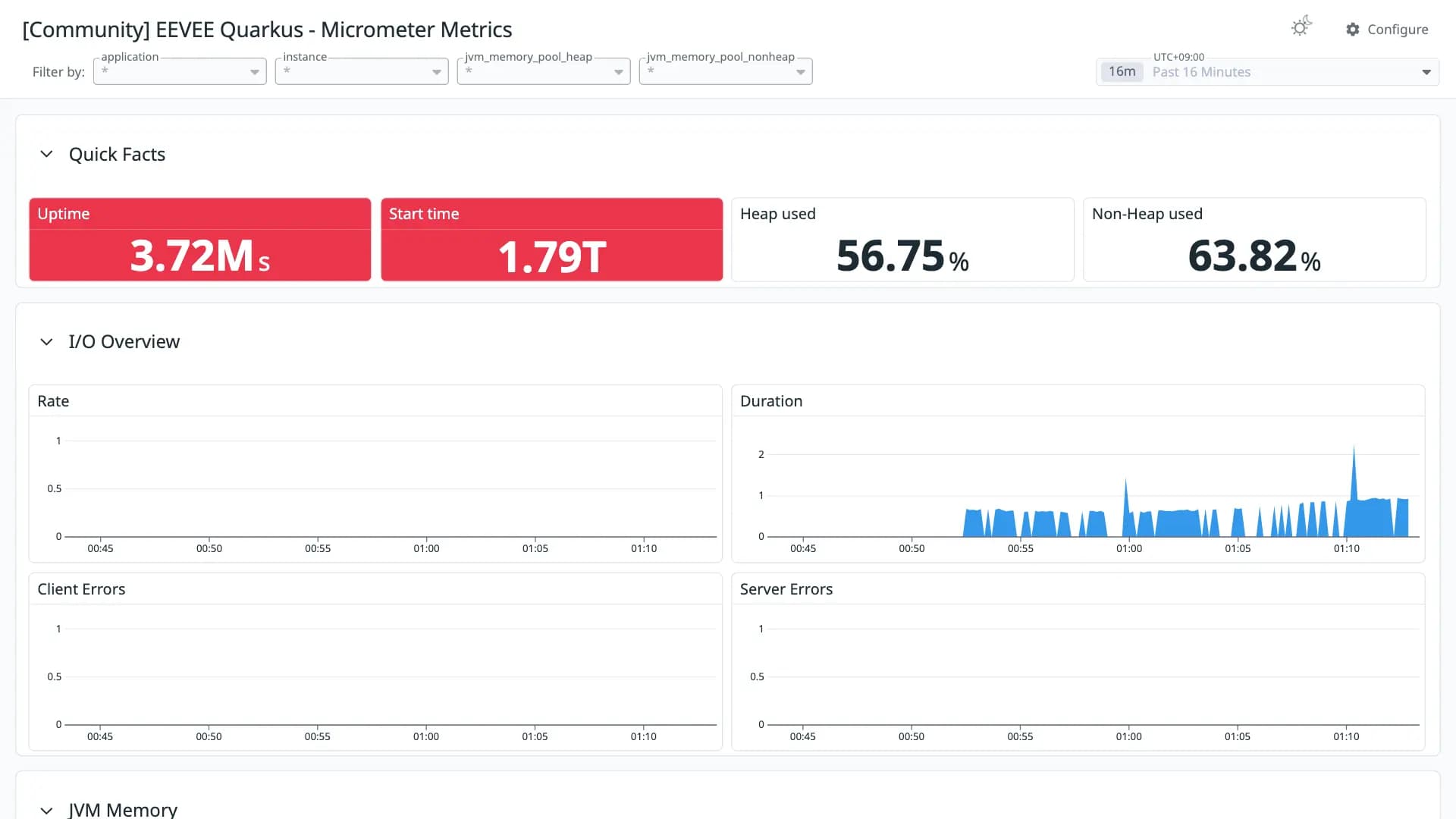Click the Filter by label

(58, 72)
